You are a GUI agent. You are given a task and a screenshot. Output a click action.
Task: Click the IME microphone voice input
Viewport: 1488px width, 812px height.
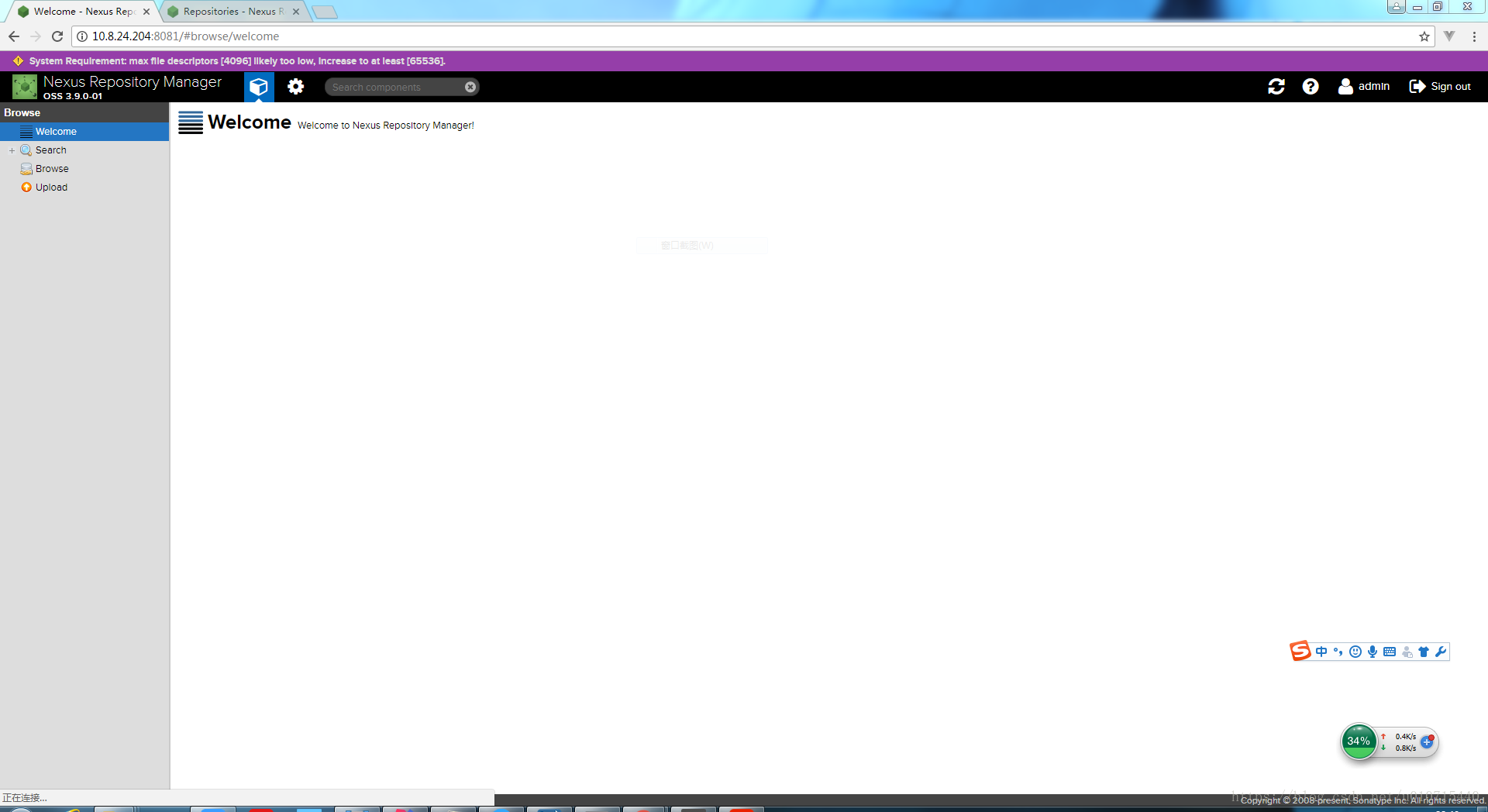pos(1373,652)
